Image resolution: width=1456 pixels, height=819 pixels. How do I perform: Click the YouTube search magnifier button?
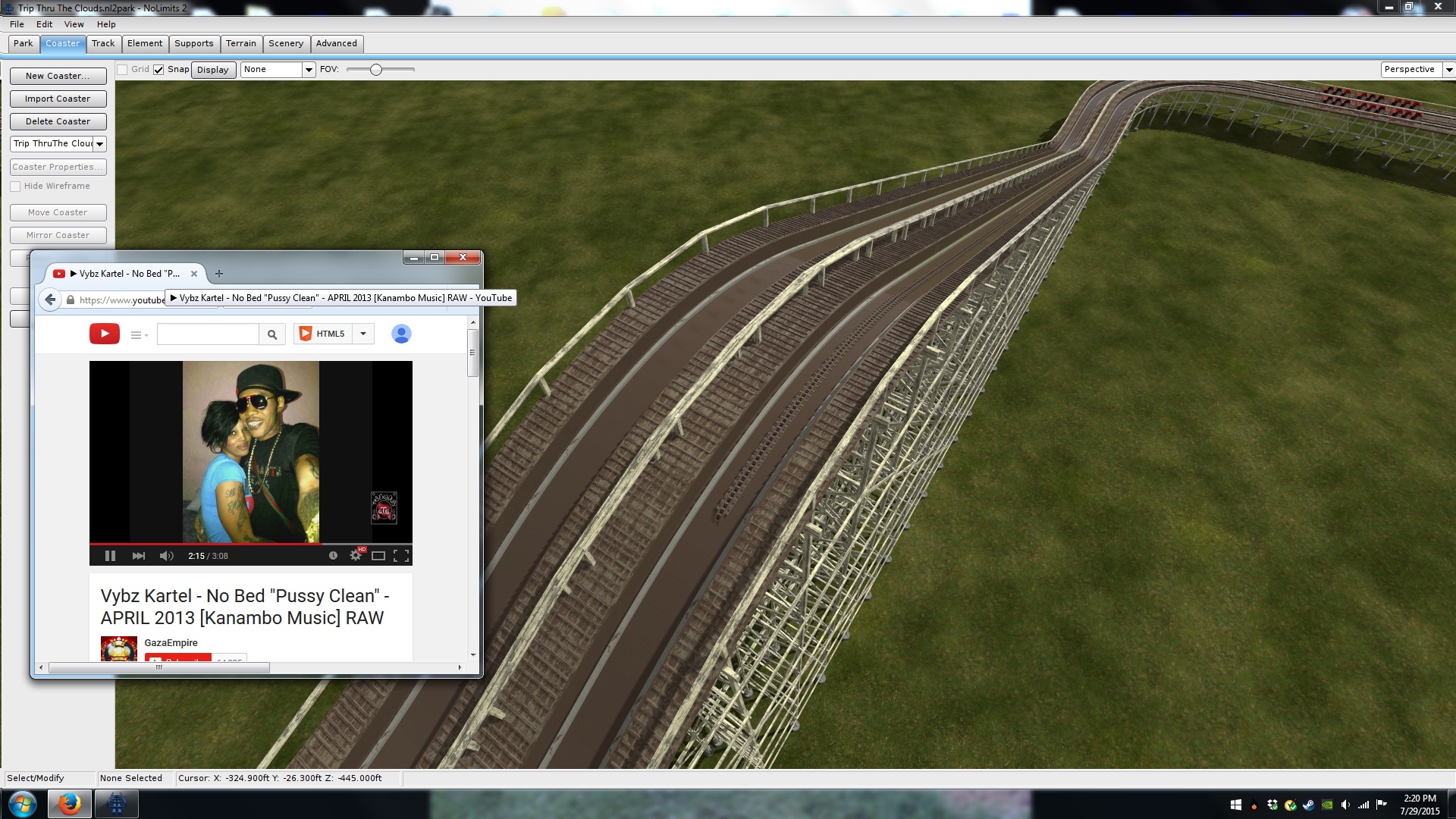(x=272, y=334)
